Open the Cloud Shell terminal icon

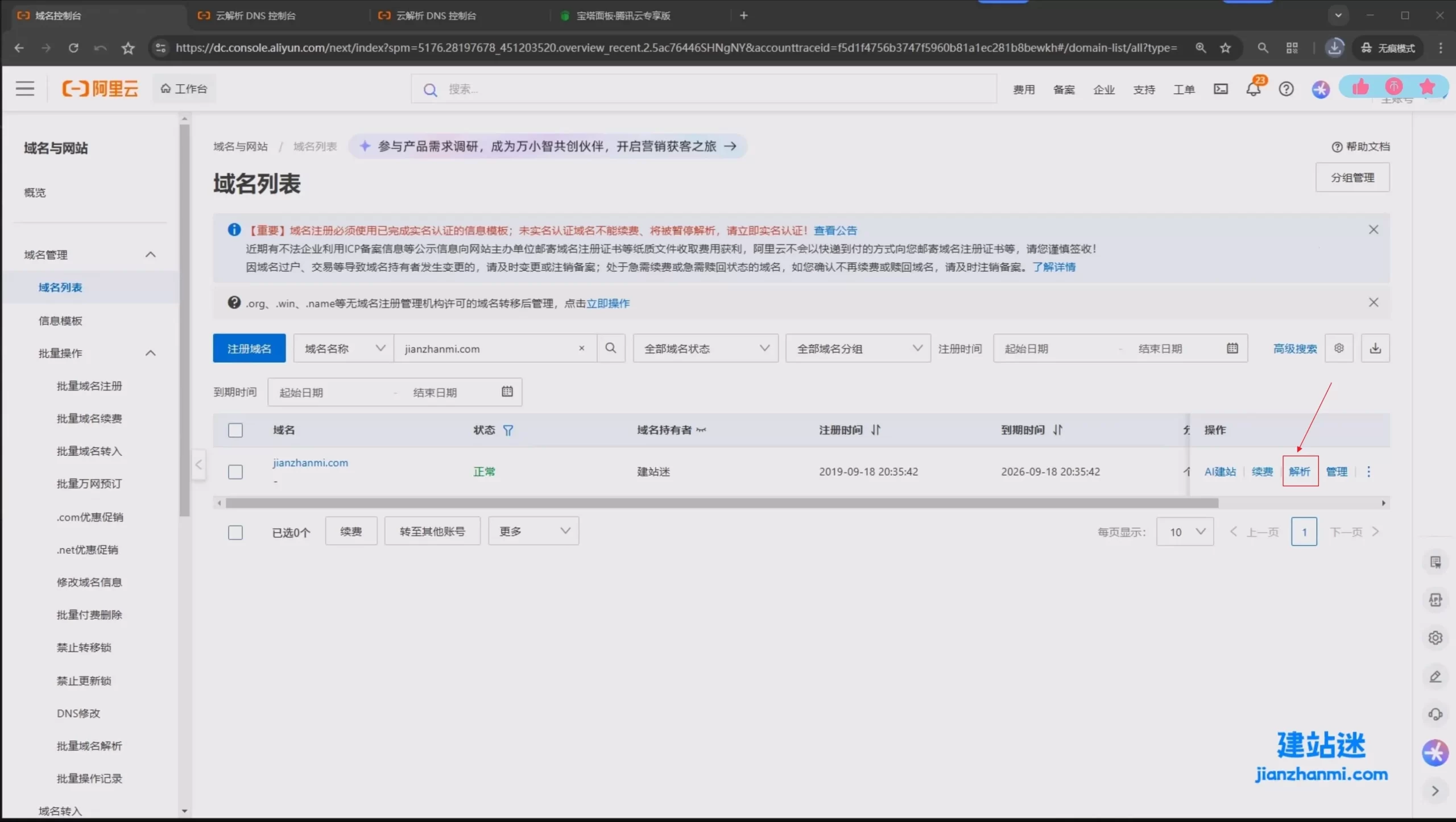[x=1221, y=89]
